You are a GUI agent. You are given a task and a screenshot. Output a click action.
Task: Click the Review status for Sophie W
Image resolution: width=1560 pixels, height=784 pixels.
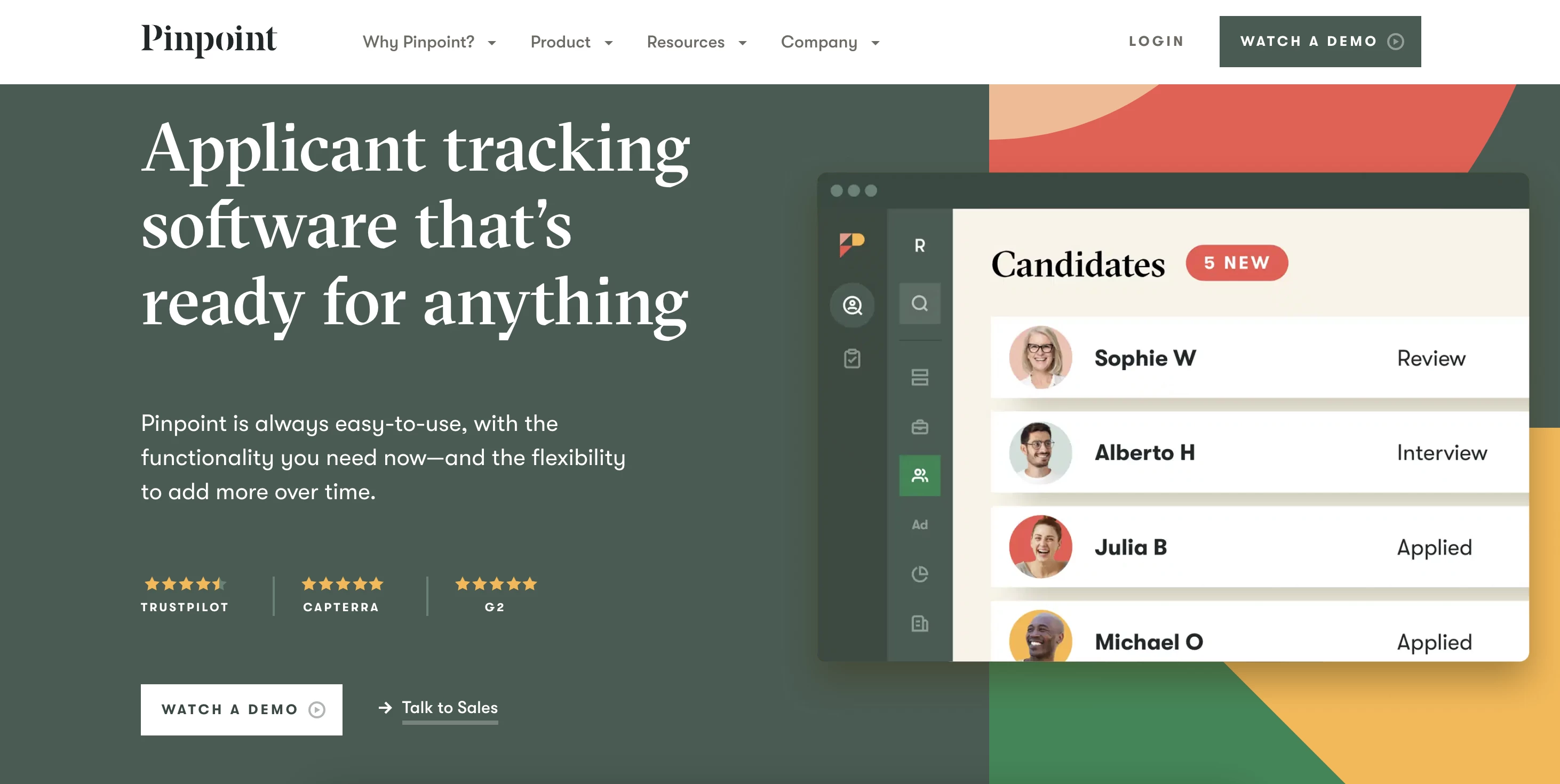pos(1432,356)
